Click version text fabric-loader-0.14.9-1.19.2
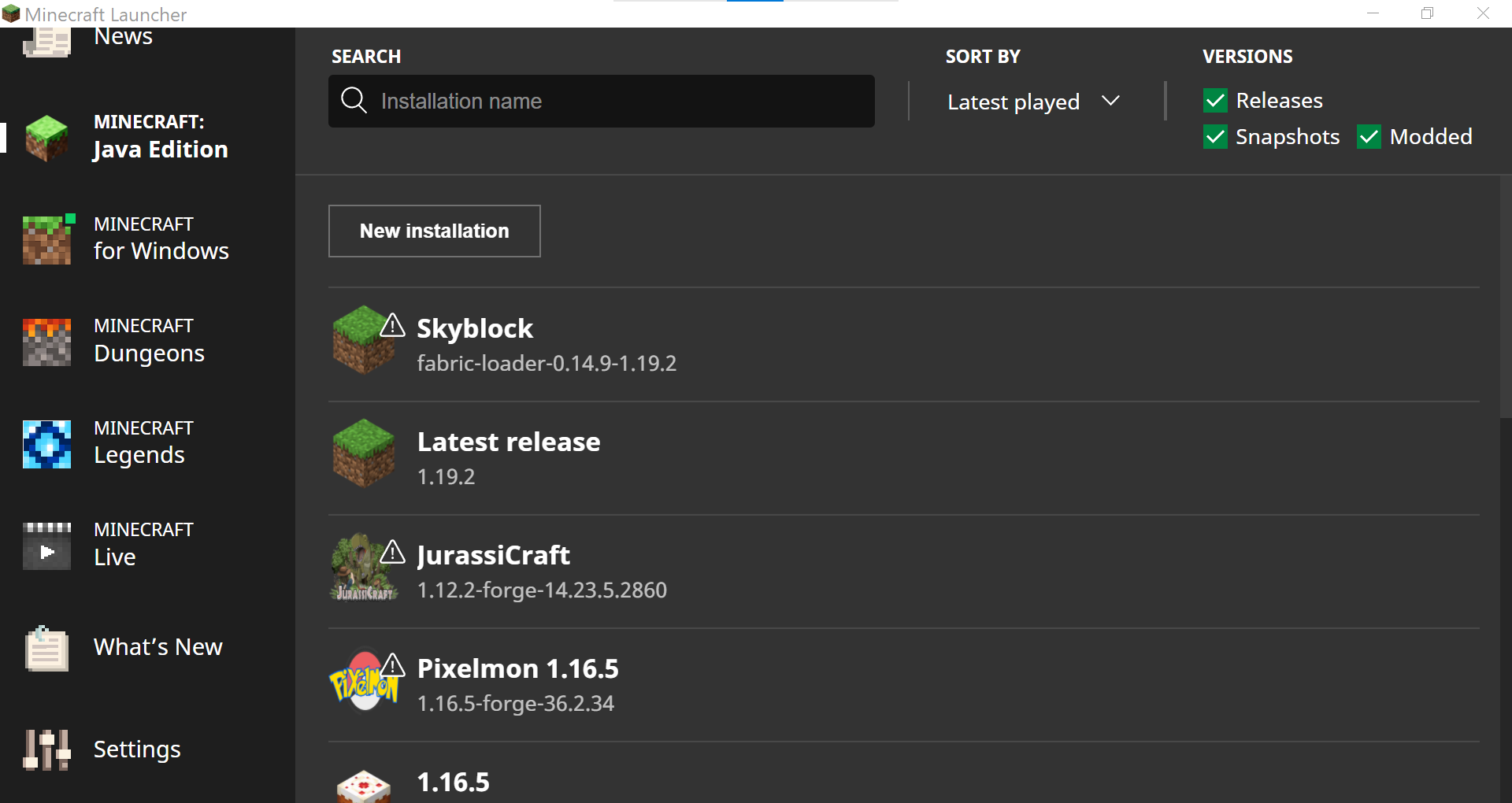1512x803 pixels. [x=547, y=363]
